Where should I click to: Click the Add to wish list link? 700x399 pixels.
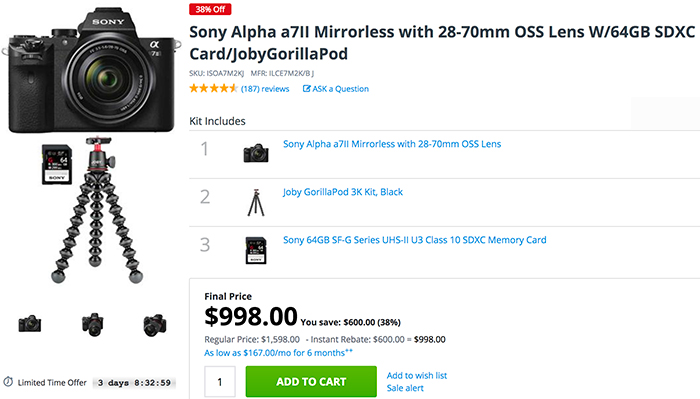[417, 375]
